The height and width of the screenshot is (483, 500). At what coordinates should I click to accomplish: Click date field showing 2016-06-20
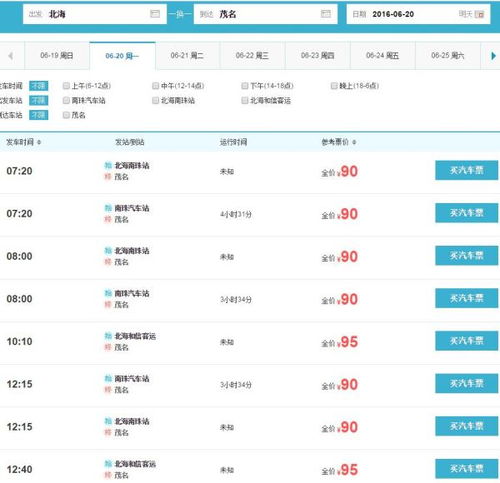click(x=418, y=14)
